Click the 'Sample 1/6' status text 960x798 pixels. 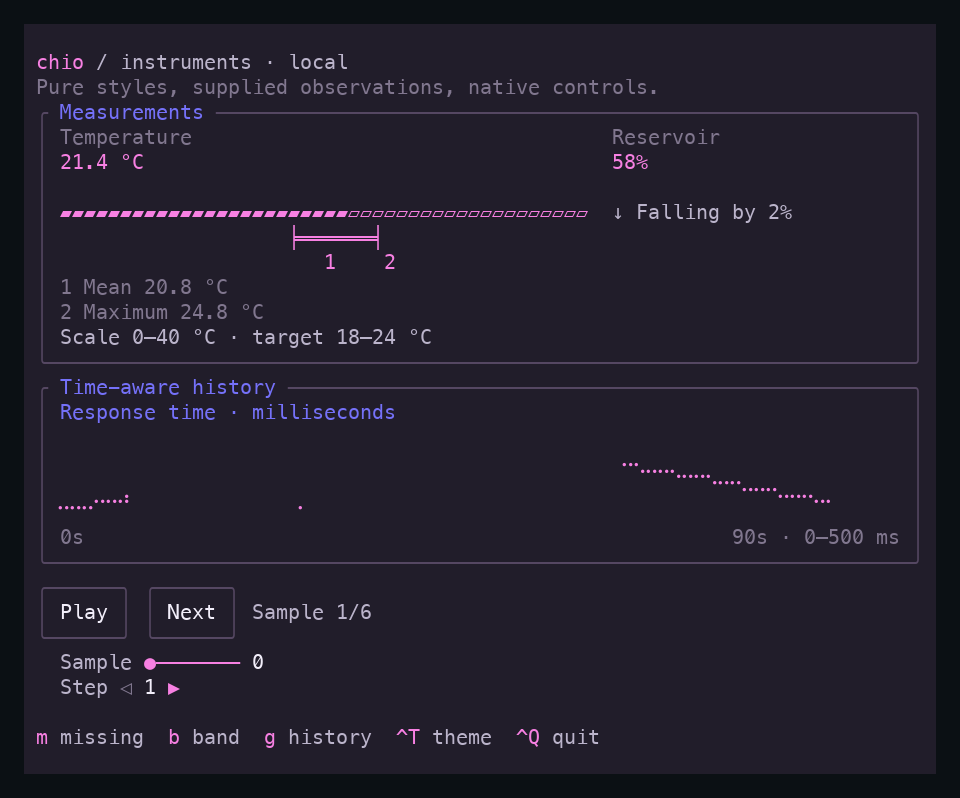pyautogui.click(x=312, y=612)
